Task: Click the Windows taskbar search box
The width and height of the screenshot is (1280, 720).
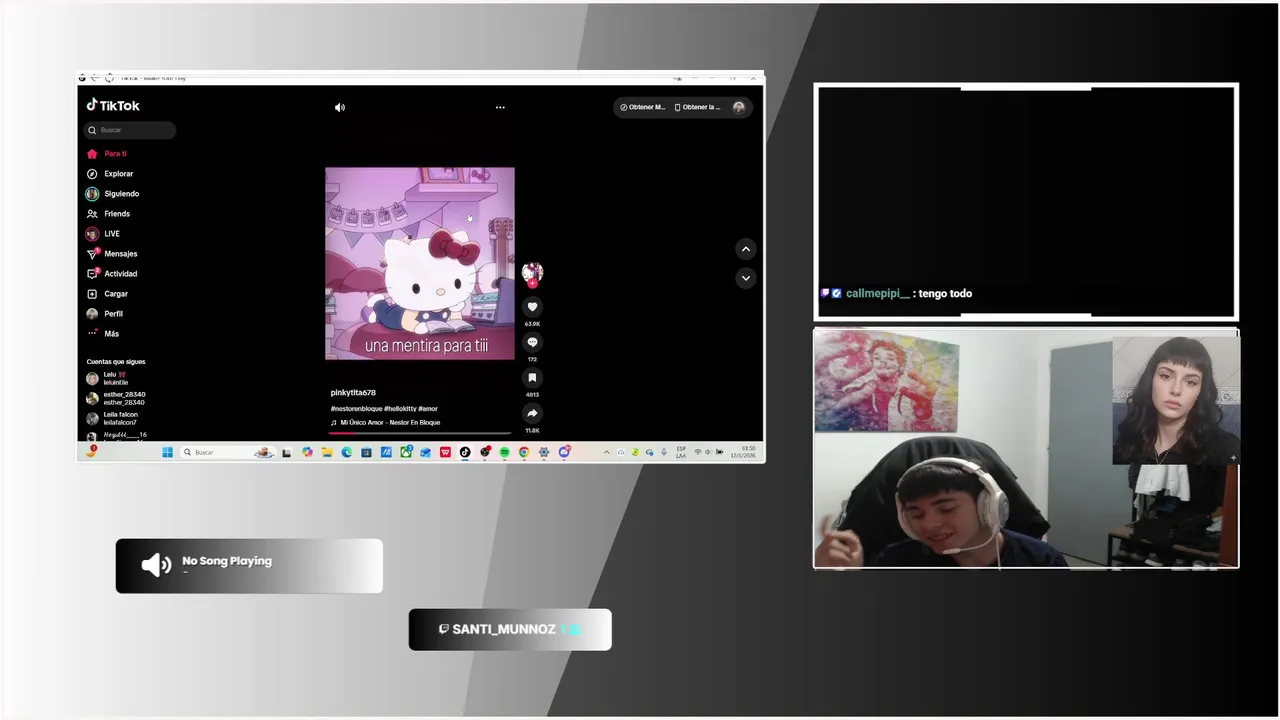Action: (x=228, y=452)
